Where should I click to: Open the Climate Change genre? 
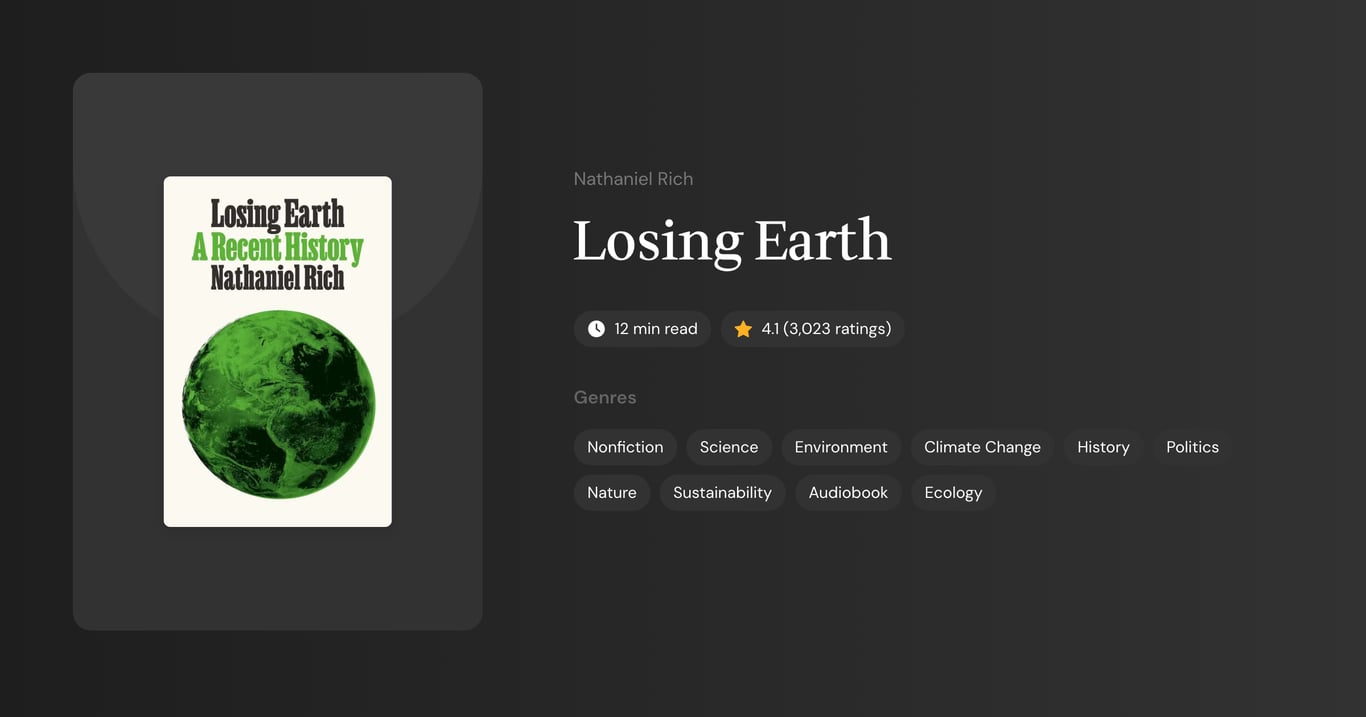point(982,447)
